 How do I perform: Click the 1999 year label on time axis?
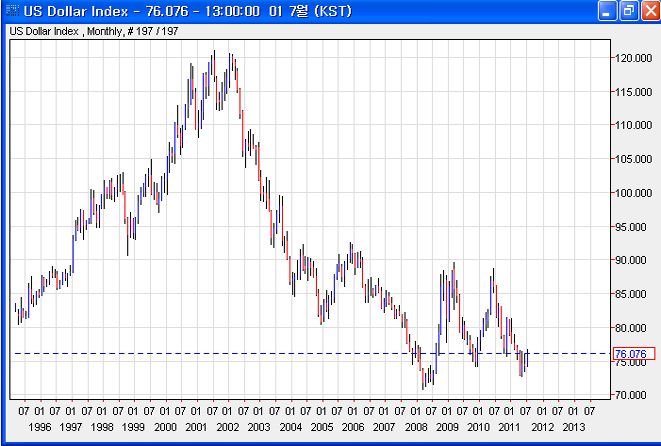point(133,427)
